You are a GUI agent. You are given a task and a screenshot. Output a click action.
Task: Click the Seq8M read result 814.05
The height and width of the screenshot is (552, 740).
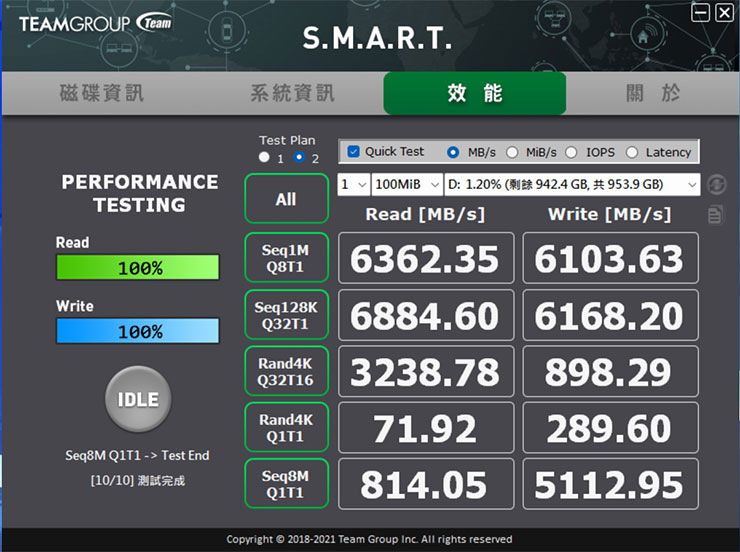pos(426,484)
